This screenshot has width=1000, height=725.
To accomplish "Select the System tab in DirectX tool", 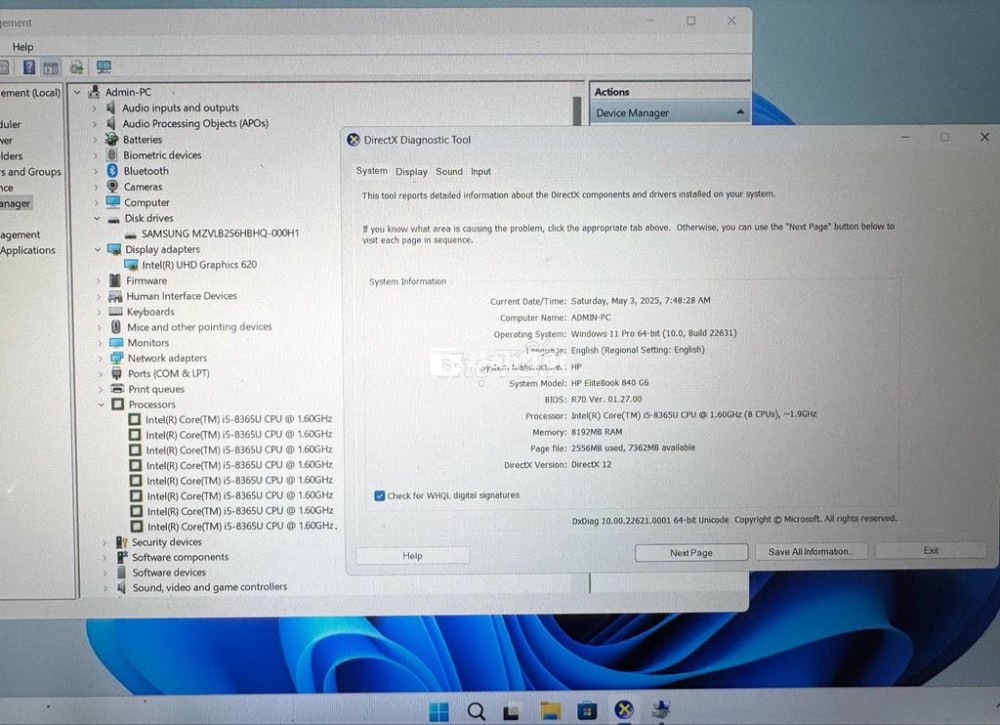I will point(371,171).
